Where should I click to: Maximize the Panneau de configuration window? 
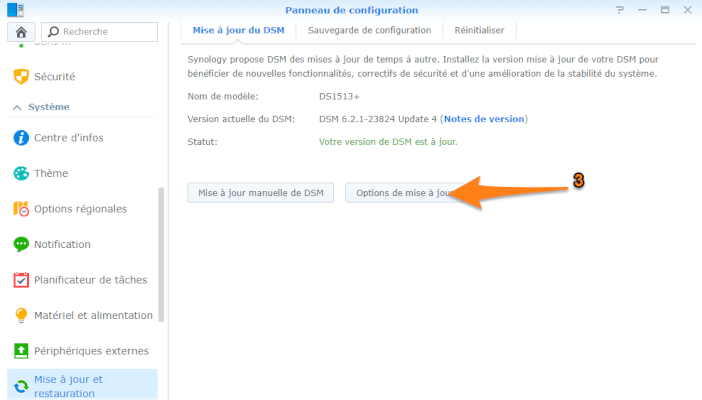coord(665,10)
